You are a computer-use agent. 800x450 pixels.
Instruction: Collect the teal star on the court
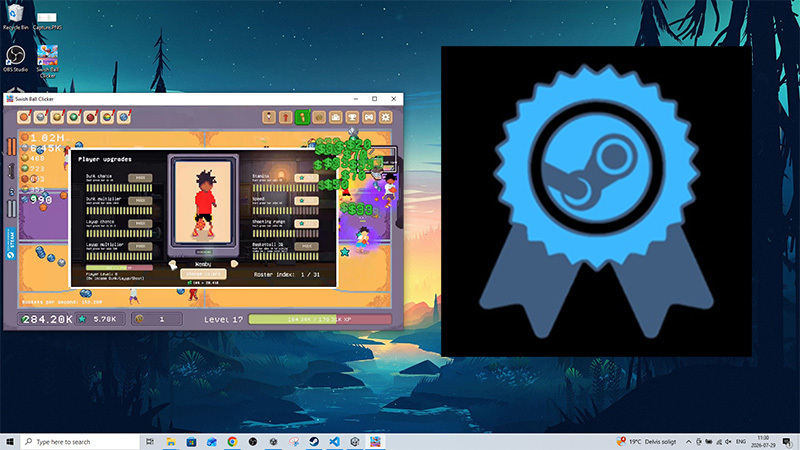tap(345, 252)
